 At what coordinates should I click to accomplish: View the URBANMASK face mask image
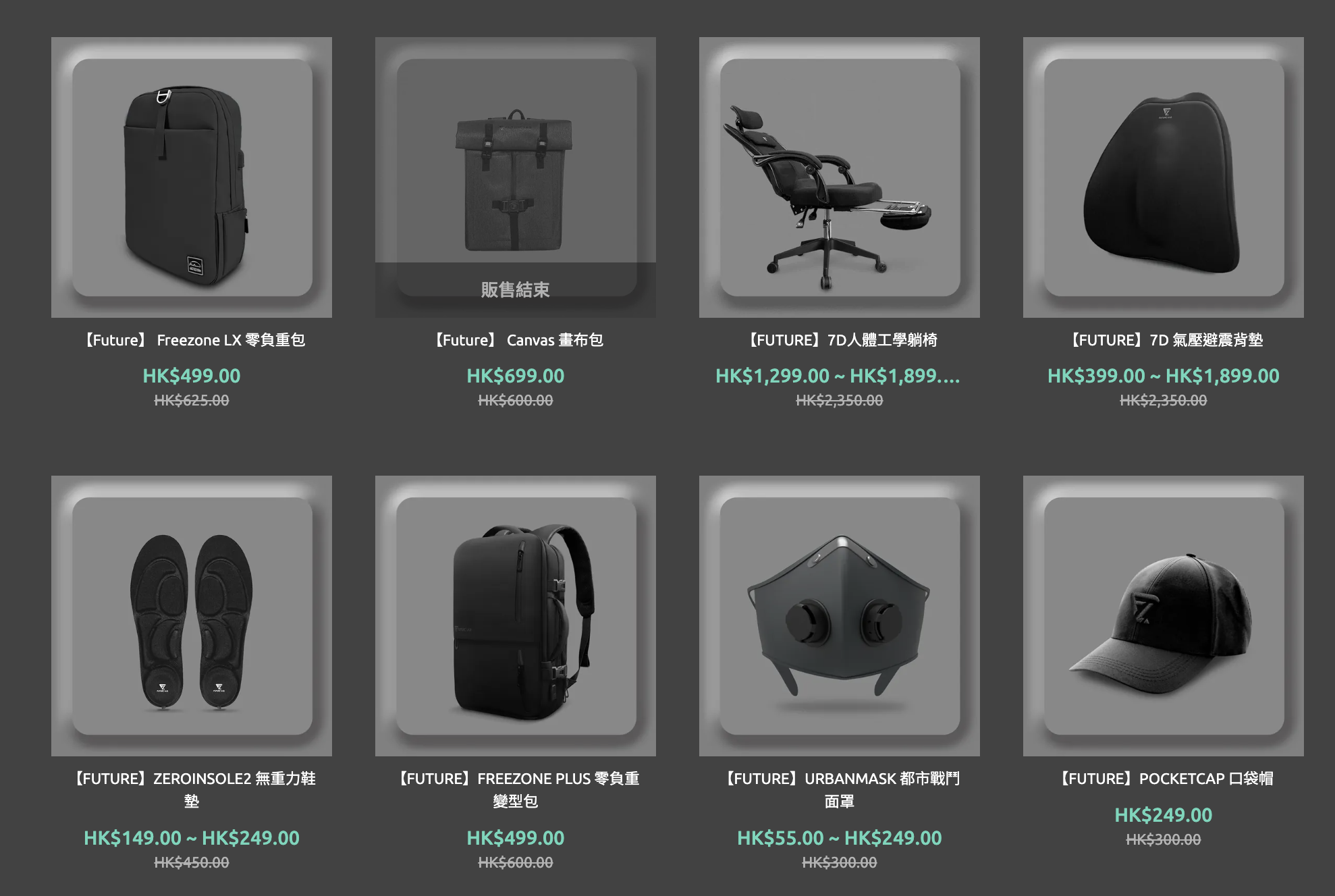pos(840,616)
